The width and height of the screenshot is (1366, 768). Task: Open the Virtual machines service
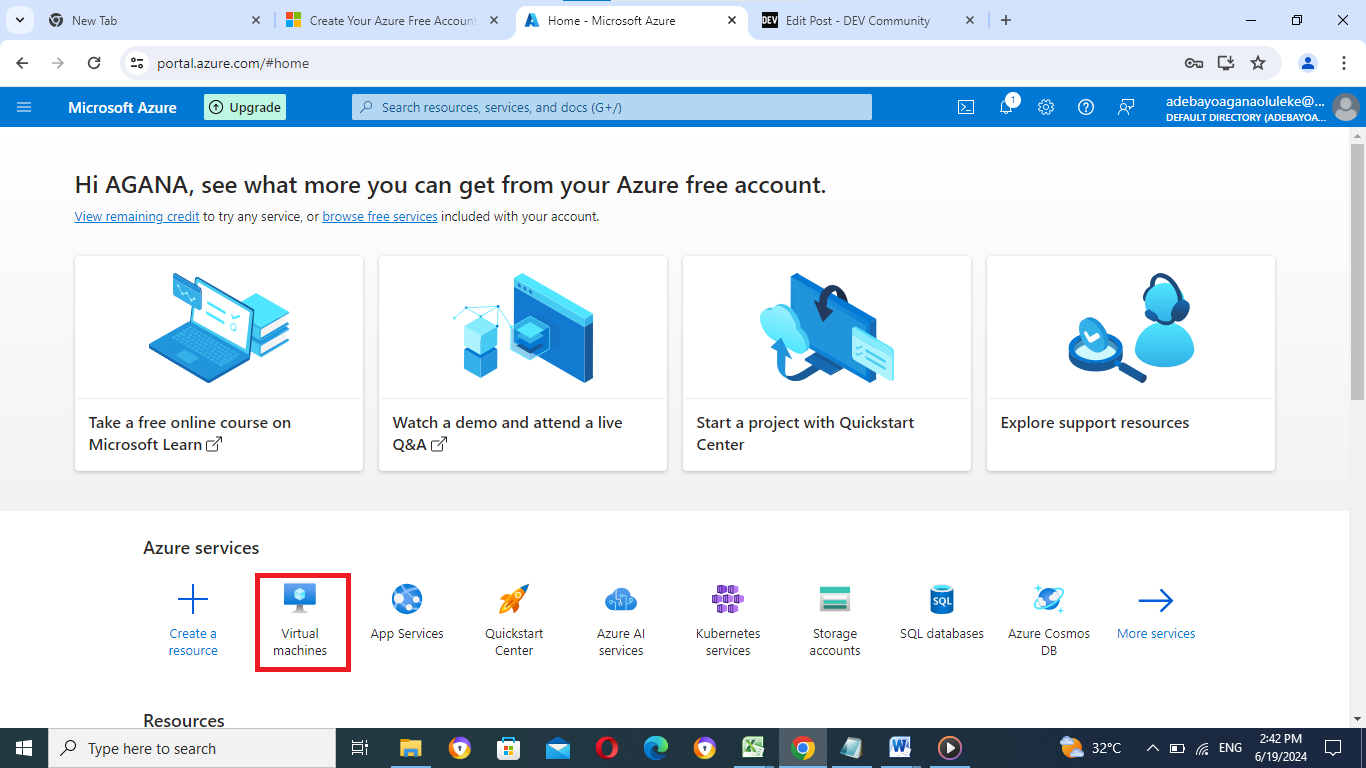[300, 620]
